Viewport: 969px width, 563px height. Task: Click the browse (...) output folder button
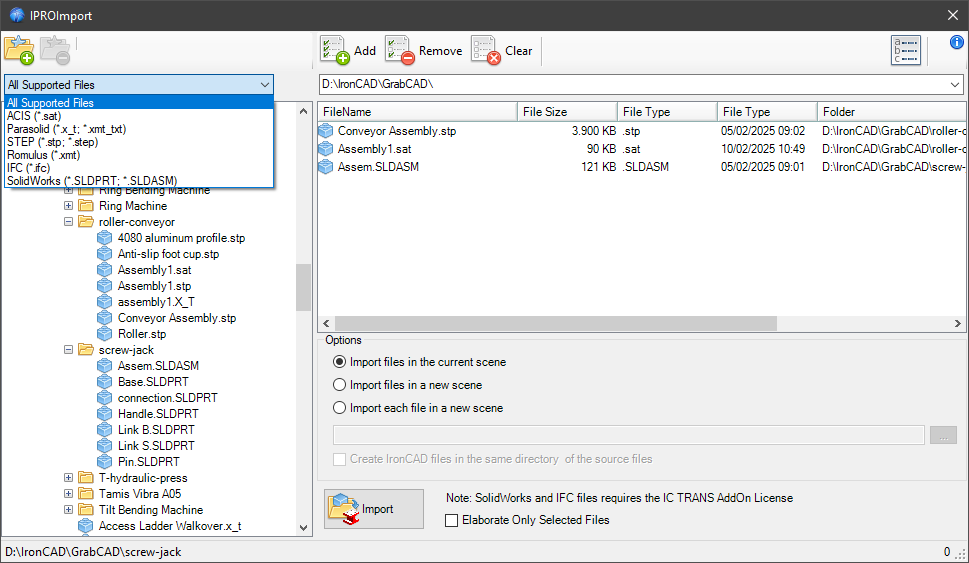click(x=943, y=435)
